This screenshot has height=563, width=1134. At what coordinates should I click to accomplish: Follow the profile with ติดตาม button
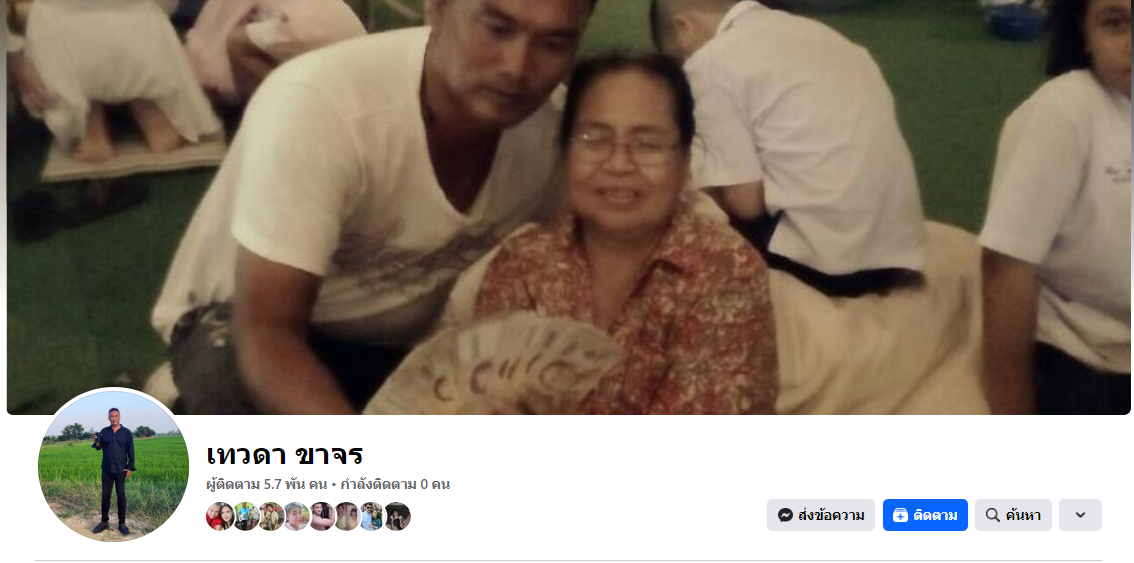click(925, 515)
